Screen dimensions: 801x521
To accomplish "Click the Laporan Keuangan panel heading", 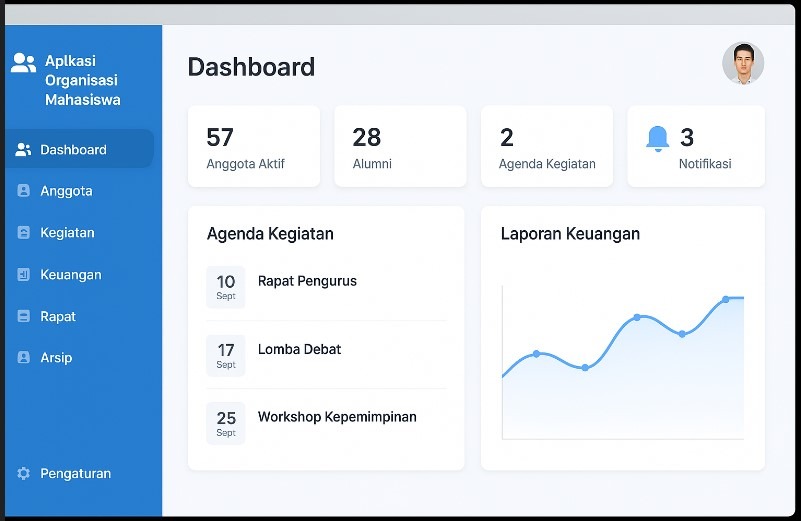I will pos(570,234).
